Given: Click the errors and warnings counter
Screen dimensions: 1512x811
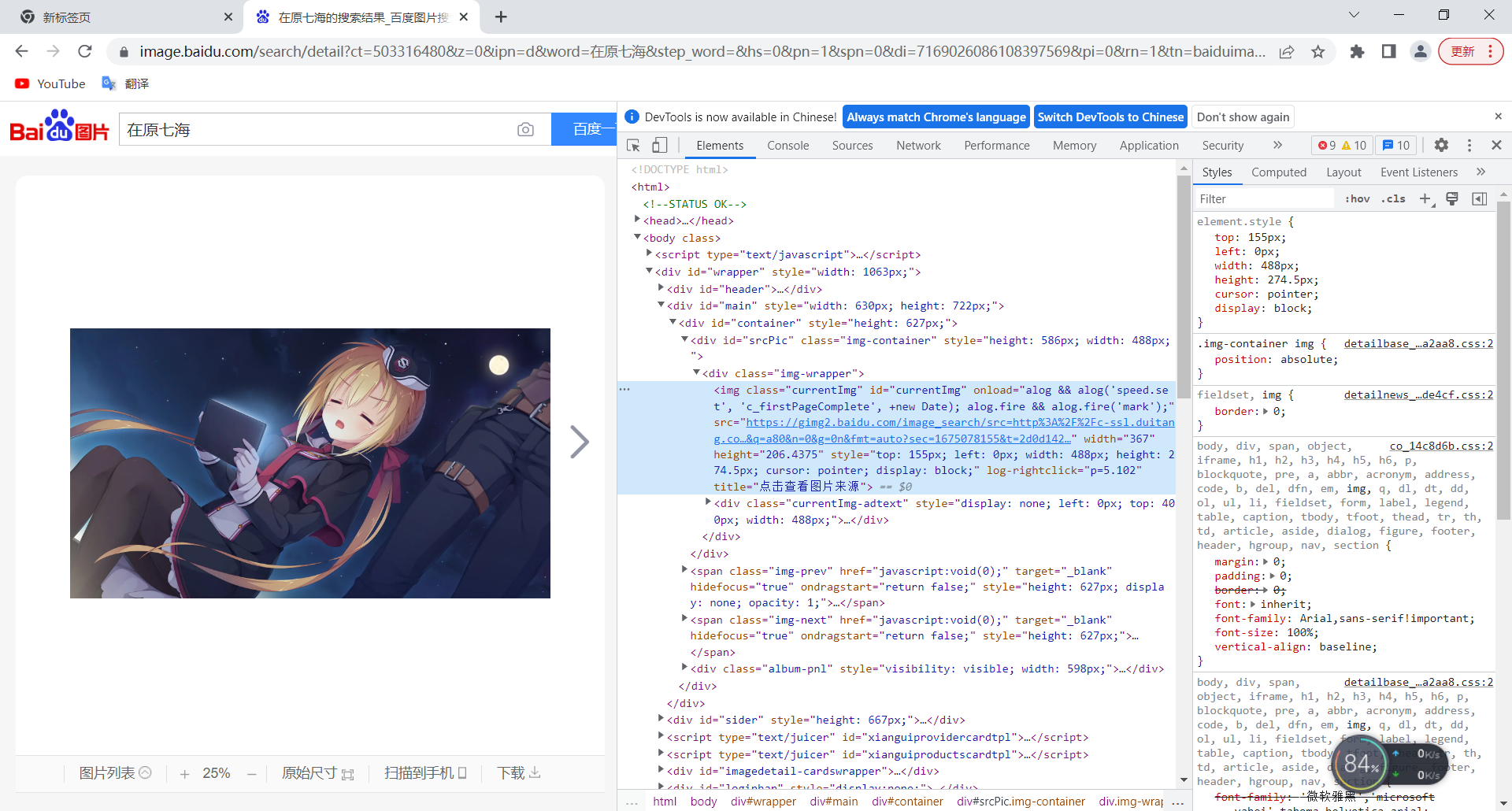Looking at the screenshot, I should (x=1343, y=146).
